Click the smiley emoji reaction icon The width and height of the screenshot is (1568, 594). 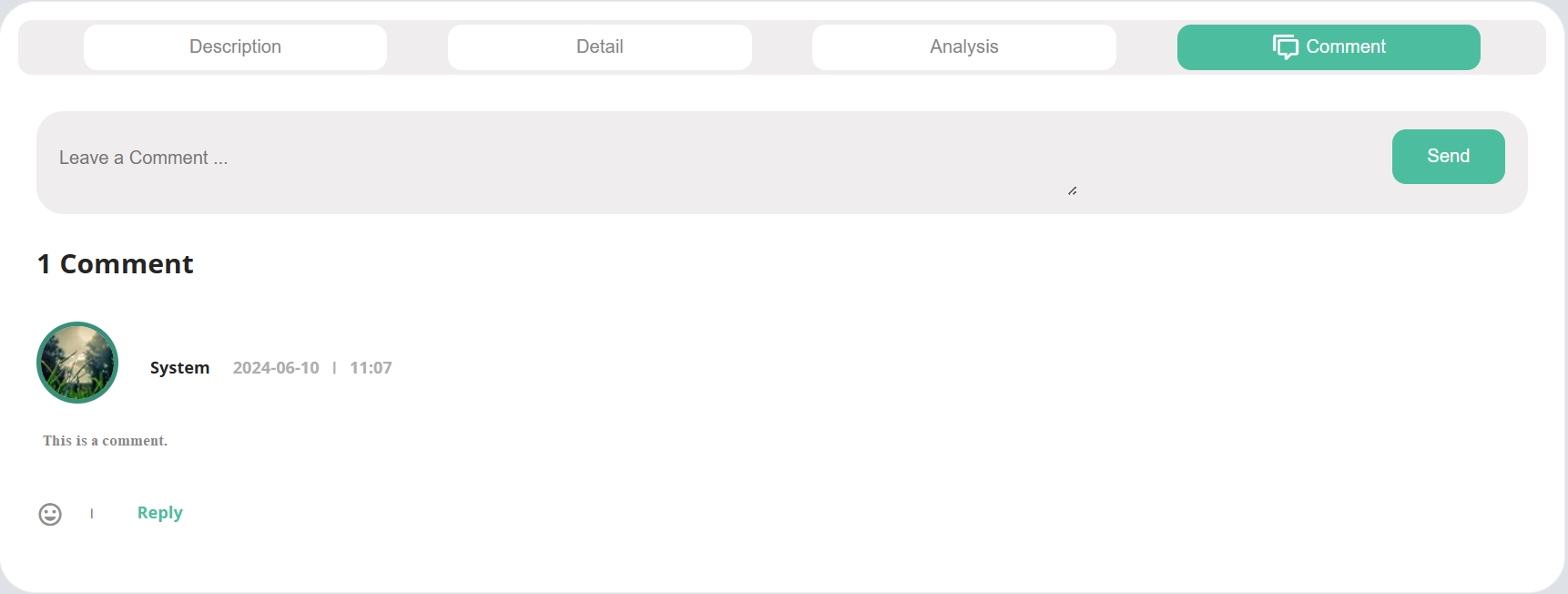pos(50,515)
